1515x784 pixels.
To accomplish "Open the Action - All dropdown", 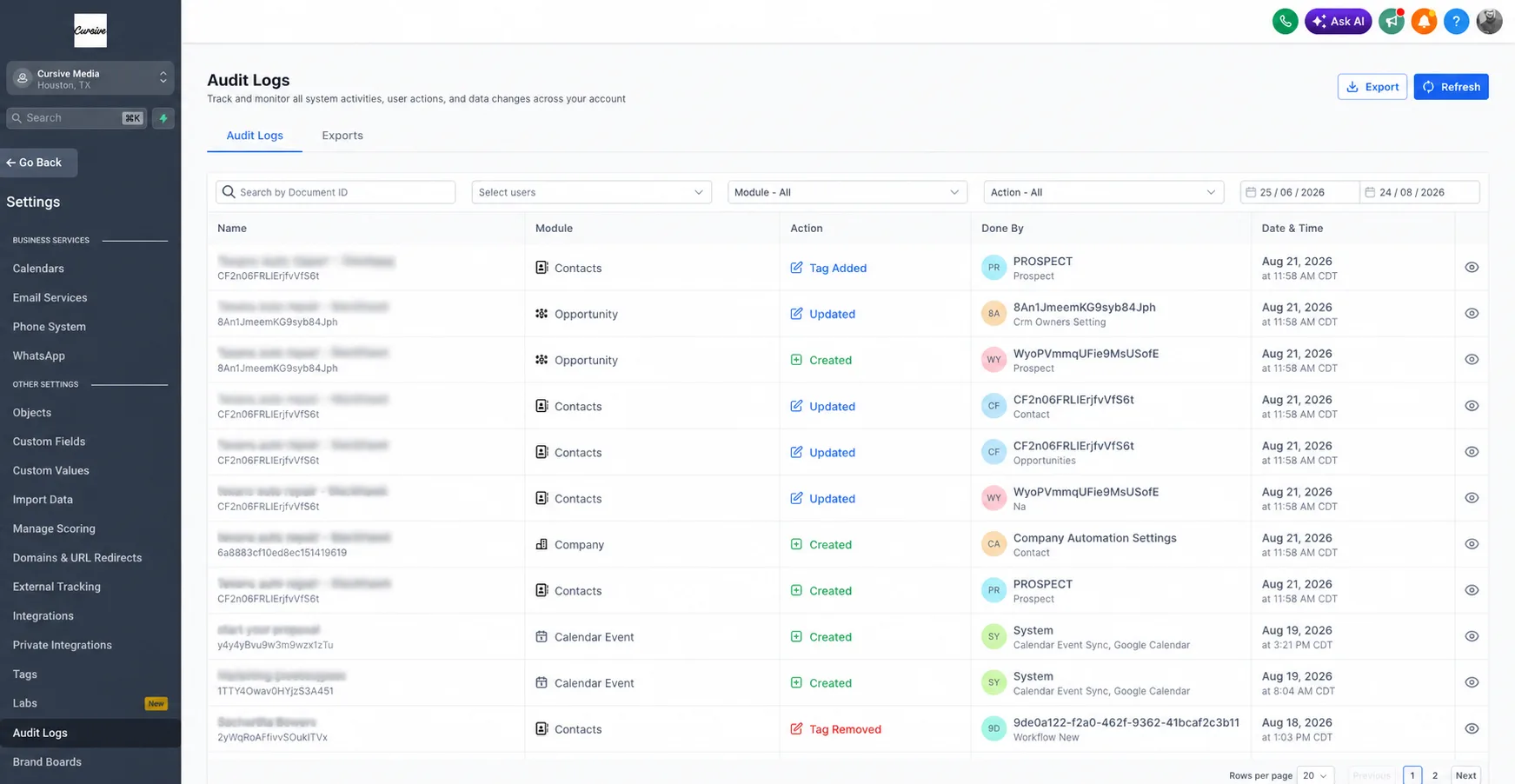I will point(1103,192).
